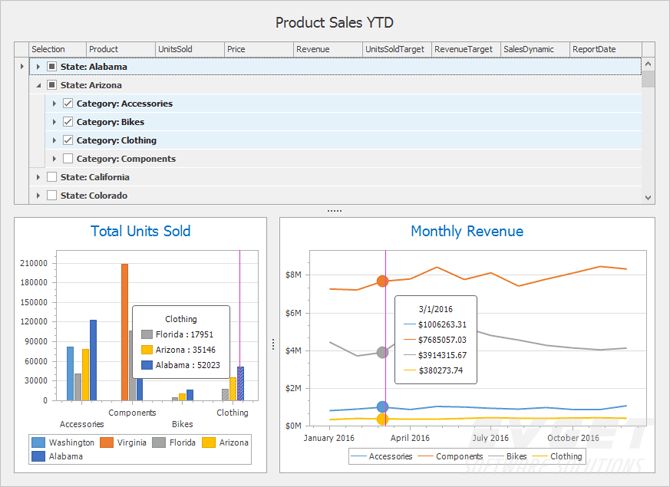Click the Washington Accessories light blue bar
670x487 pixels.
point(70,373)
